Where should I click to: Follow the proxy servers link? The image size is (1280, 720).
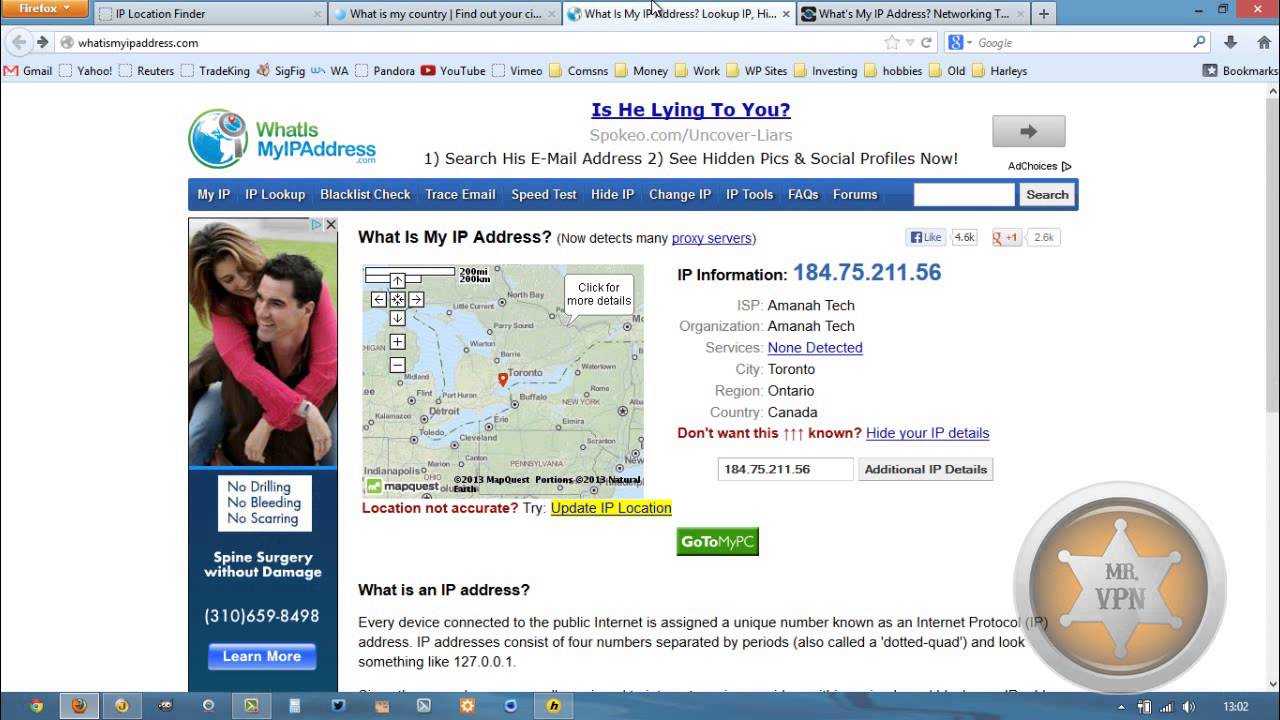(x=711, y=238)
